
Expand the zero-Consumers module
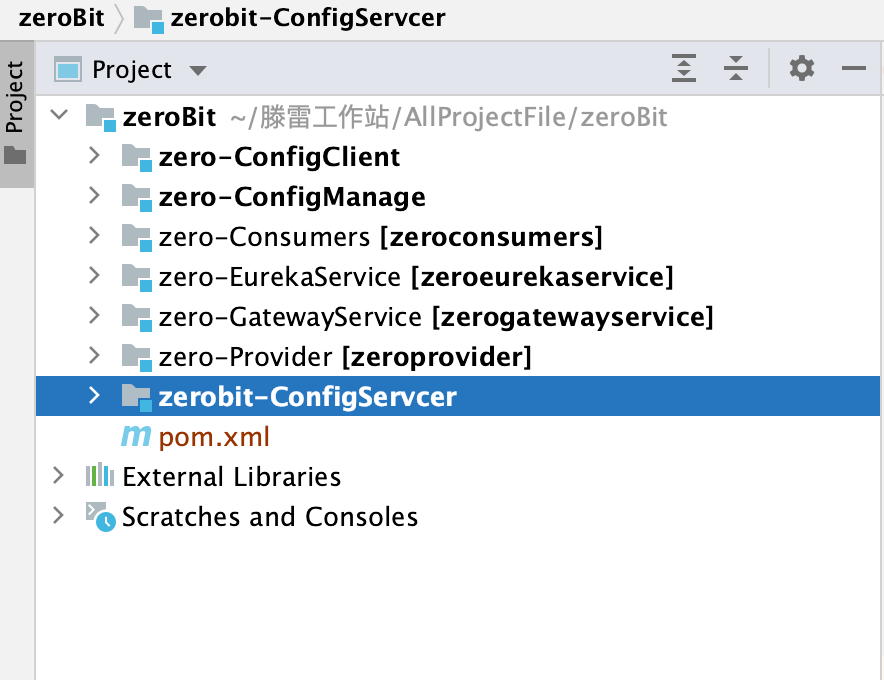pyautogui.click(x=94, y=235)
